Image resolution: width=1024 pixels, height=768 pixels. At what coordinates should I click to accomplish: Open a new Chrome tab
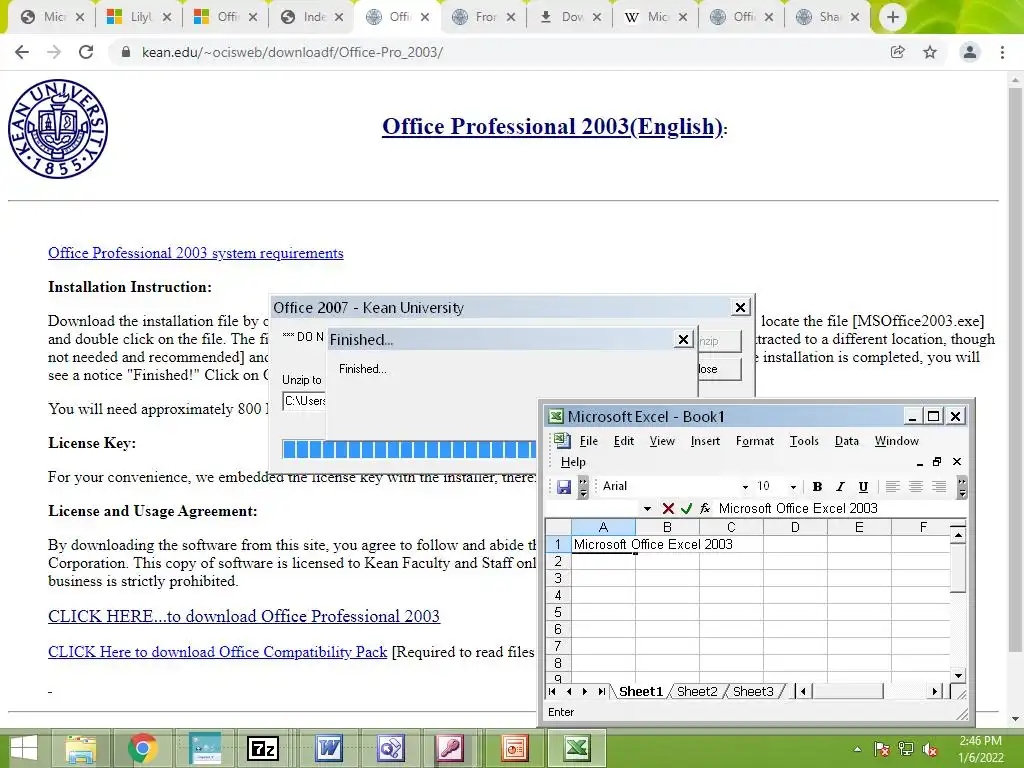pos(893,17)
